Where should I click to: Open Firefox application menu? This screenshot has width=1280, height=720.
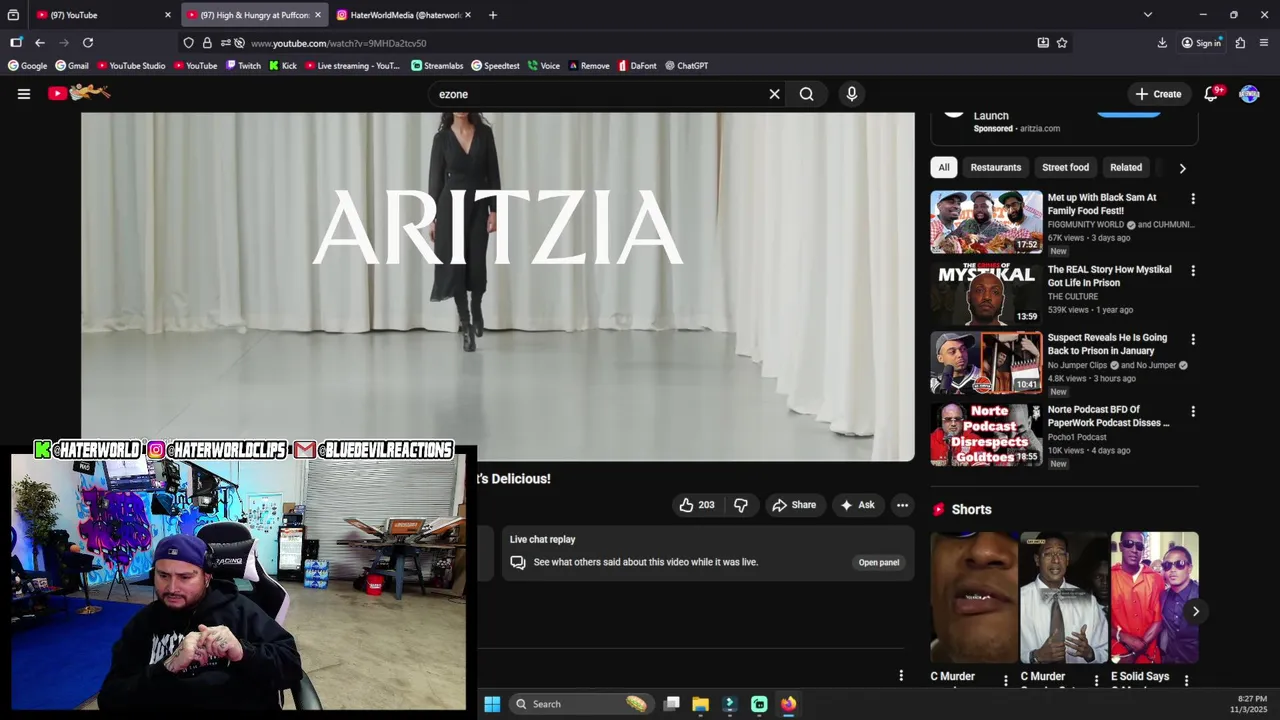1264,43
